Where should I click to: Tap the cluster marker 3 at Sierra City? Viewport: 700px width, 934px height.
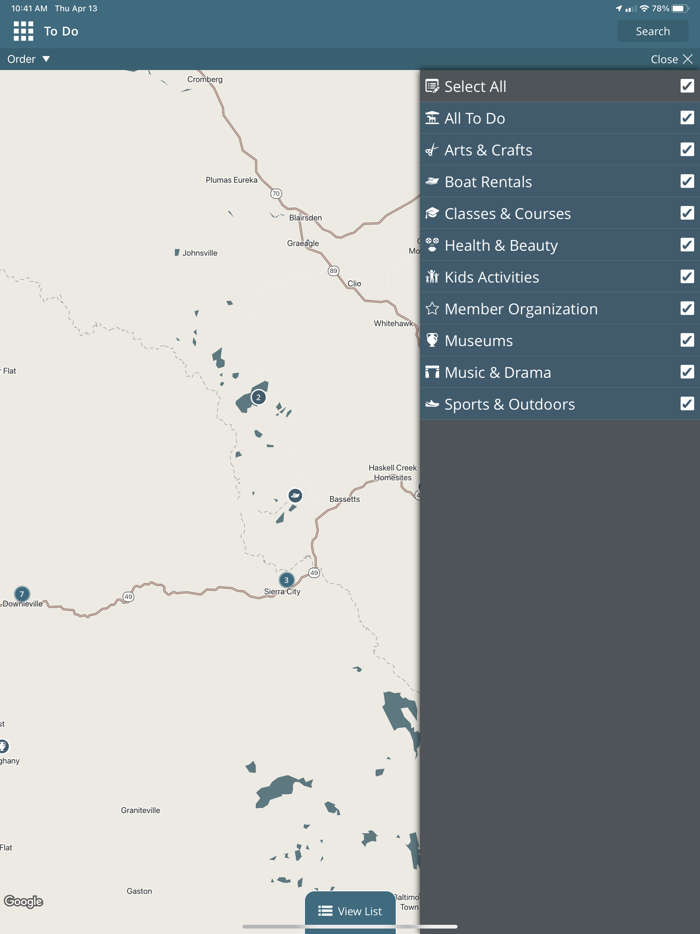(x=287, y=580)
